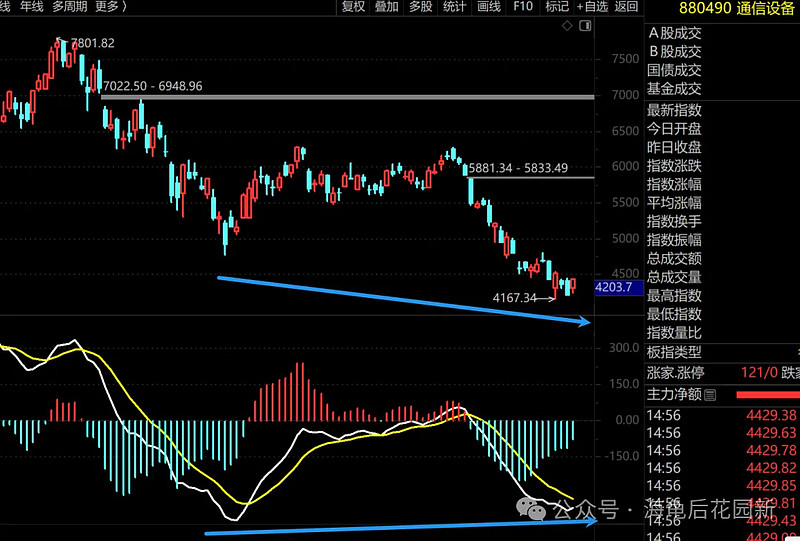Image resolution: width=800 pixels, height=541 pixels.
Task: Click the 总成交量 label
Action: (x=674, y=277)
